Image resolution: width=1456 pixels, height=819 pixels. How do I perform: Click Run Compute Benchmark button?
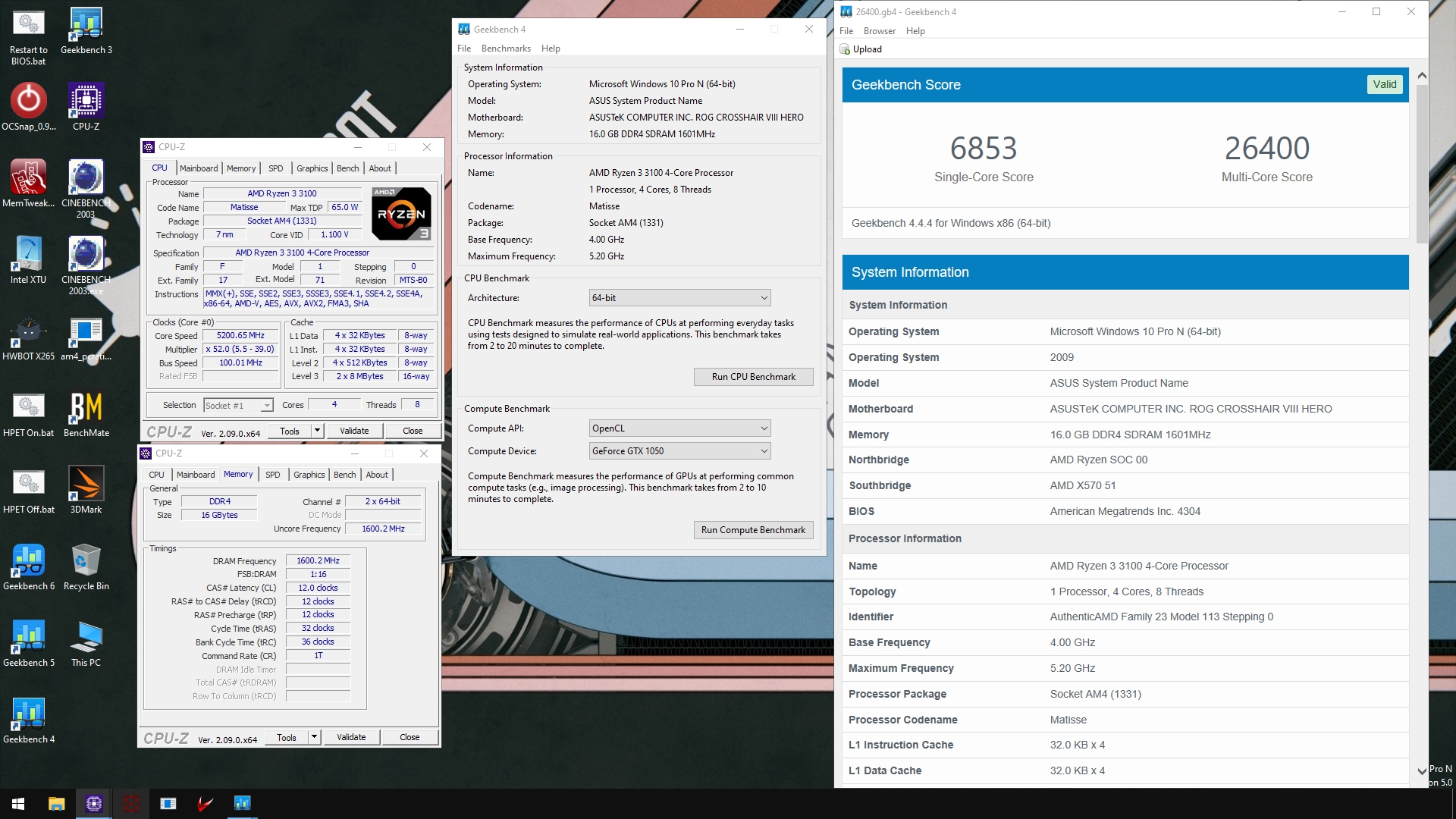tap(754, 530)
